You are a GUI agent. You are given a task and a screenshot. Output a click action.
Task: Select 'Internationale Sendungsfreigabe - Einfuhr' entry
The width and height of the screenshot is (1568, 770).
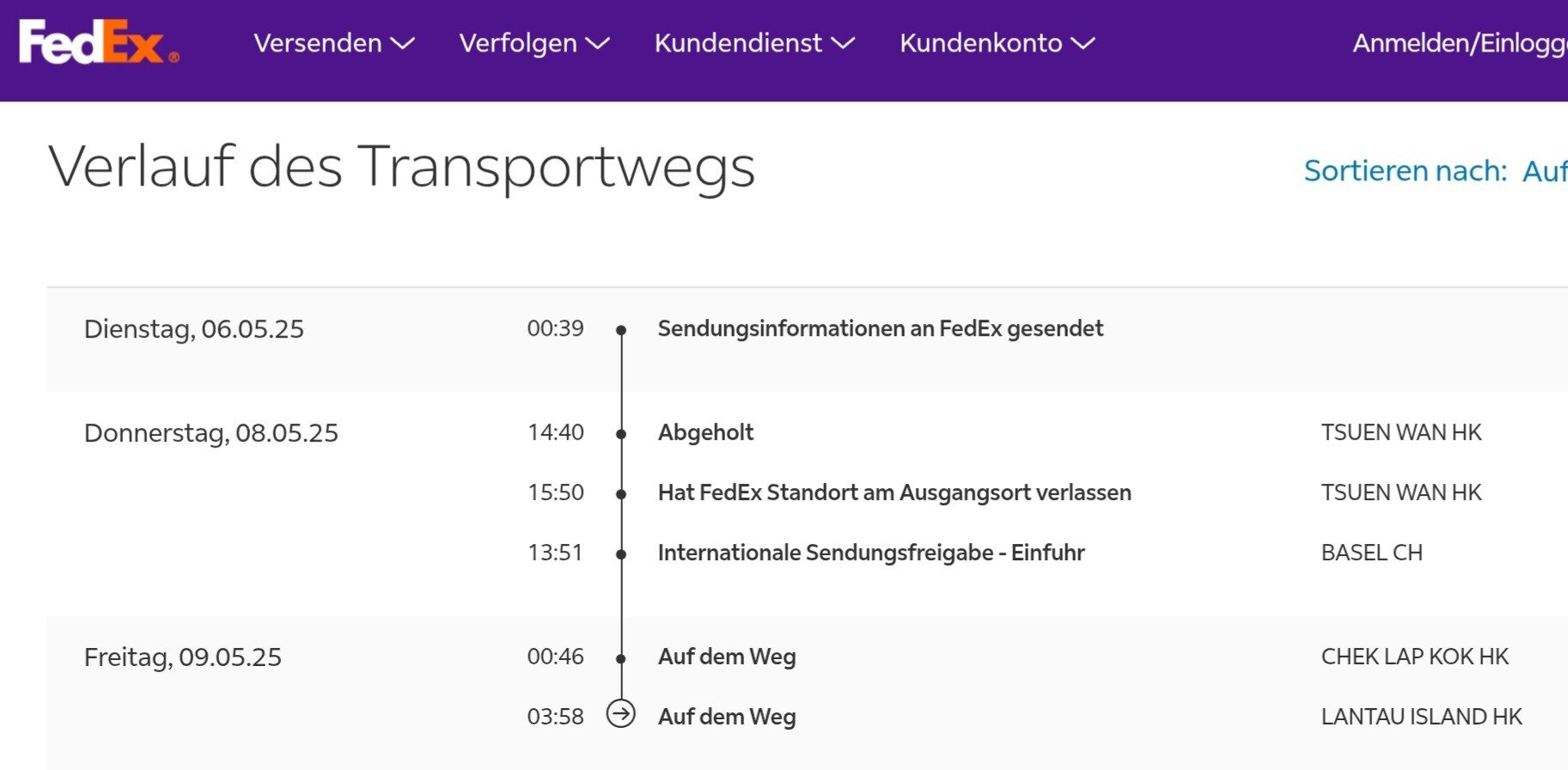tap(870, 553)
